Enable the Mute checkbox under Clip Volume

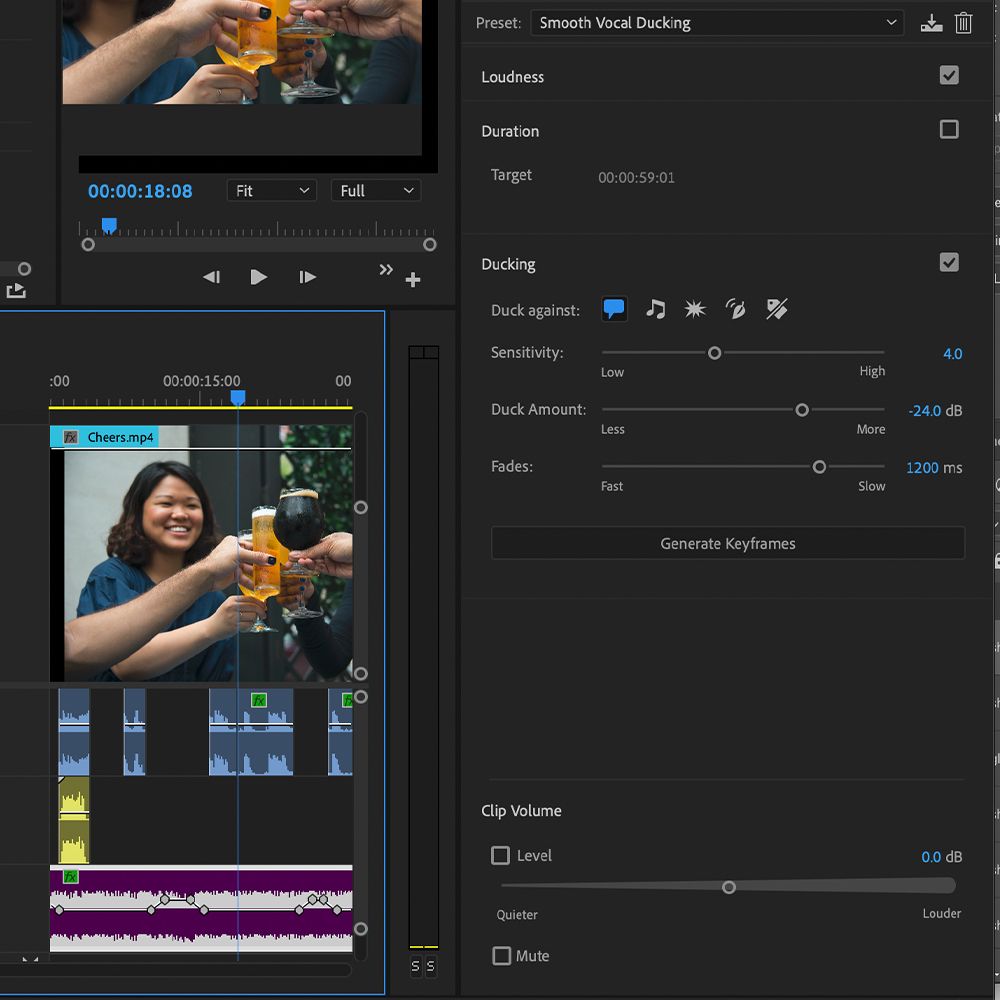click(501, 956)
